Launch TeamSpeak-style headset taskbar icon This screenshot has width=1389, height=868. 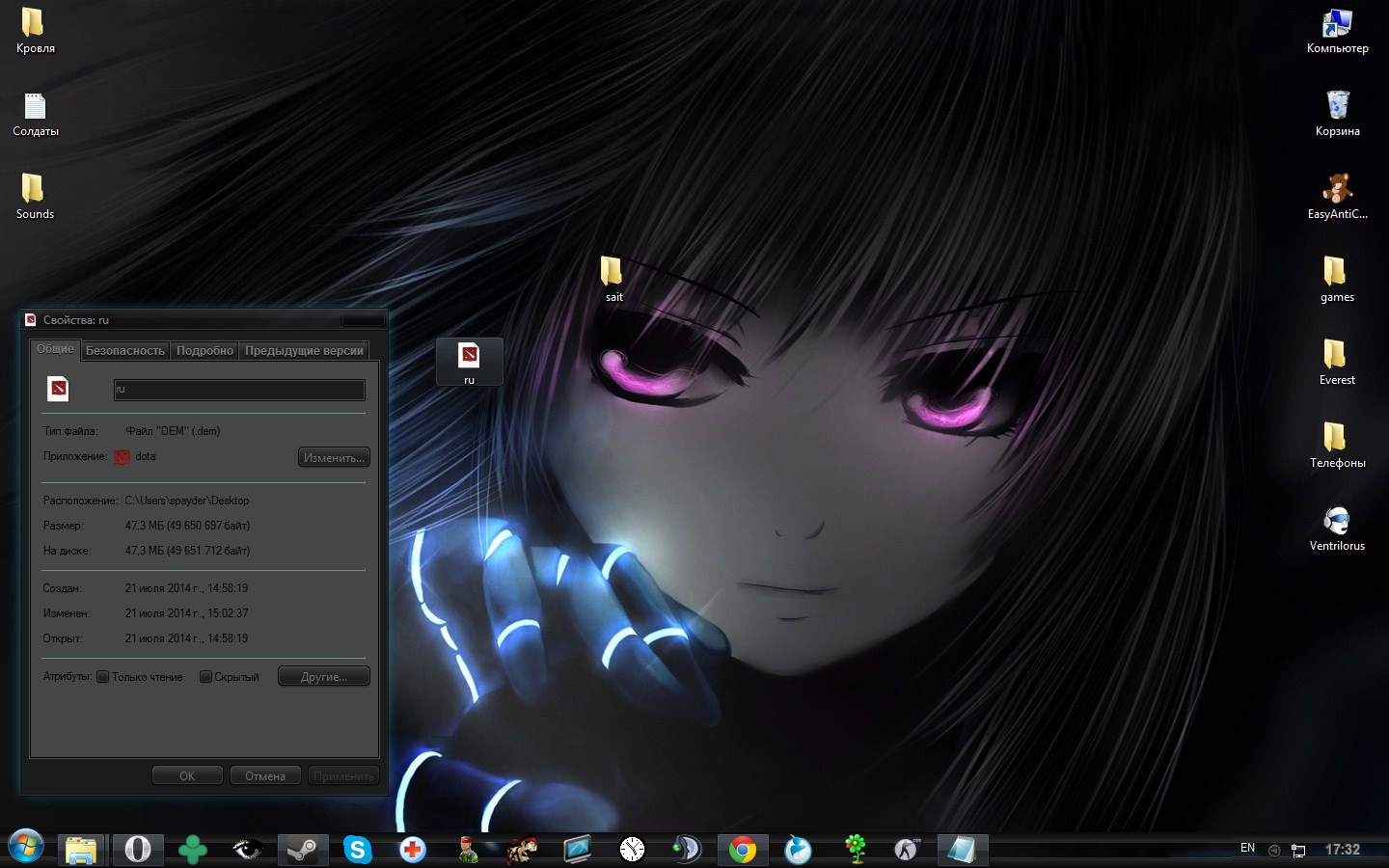[x=687, y=850]
